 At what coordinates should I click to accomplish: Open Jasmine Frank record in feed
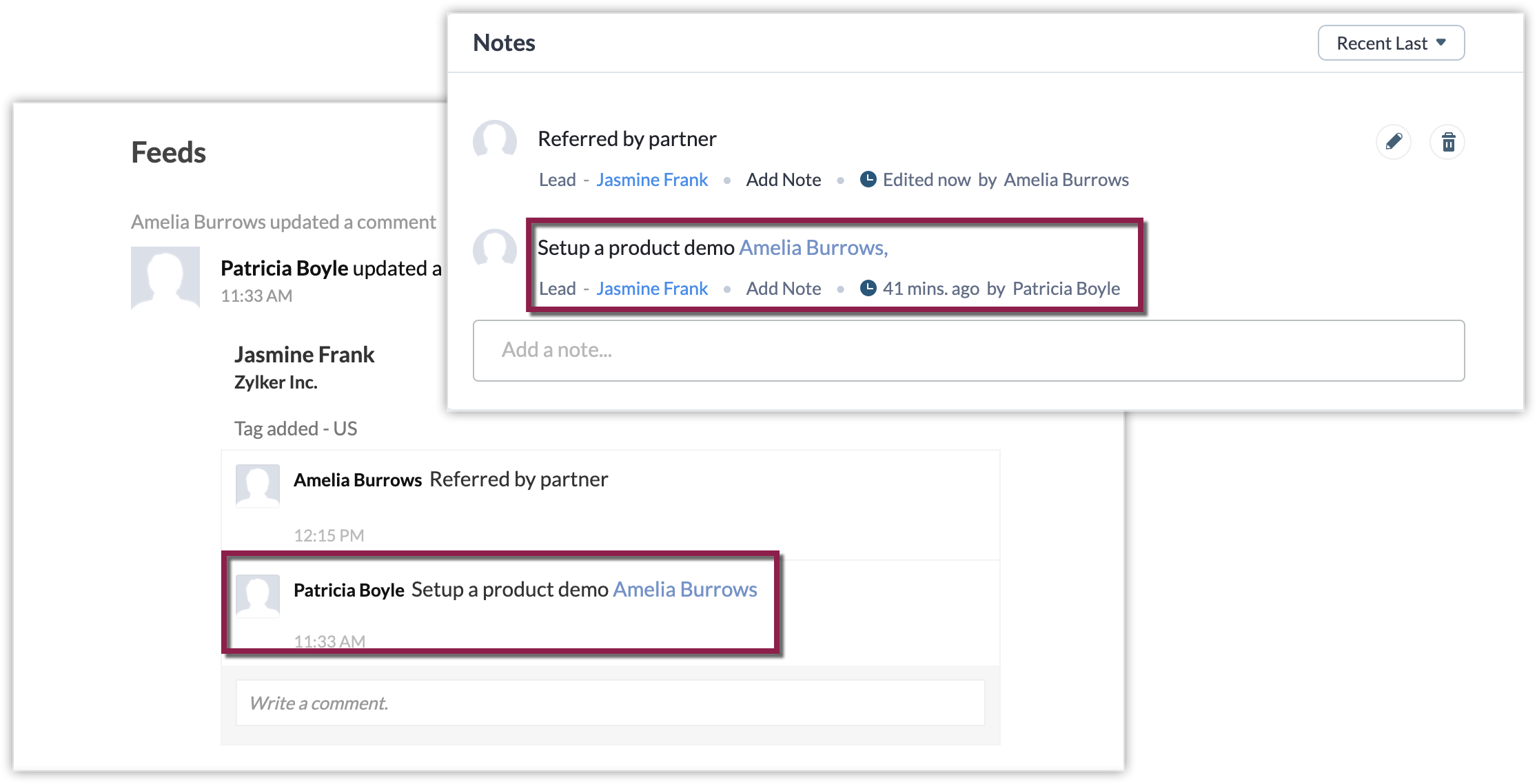[304, 355]
